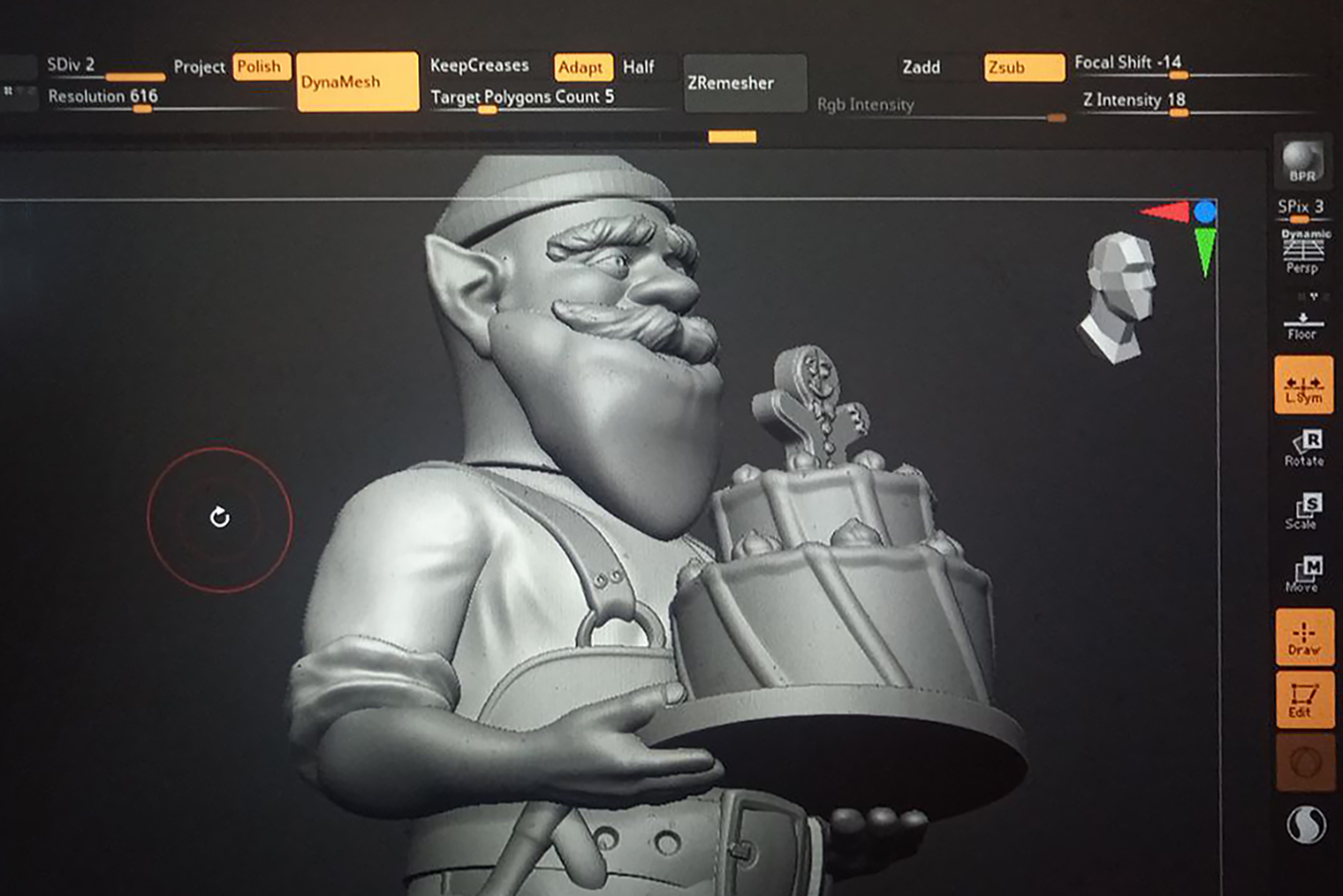Disable Zsub mode
The width and height of the screenshot is (1343, 896).
click(1024, 68)
